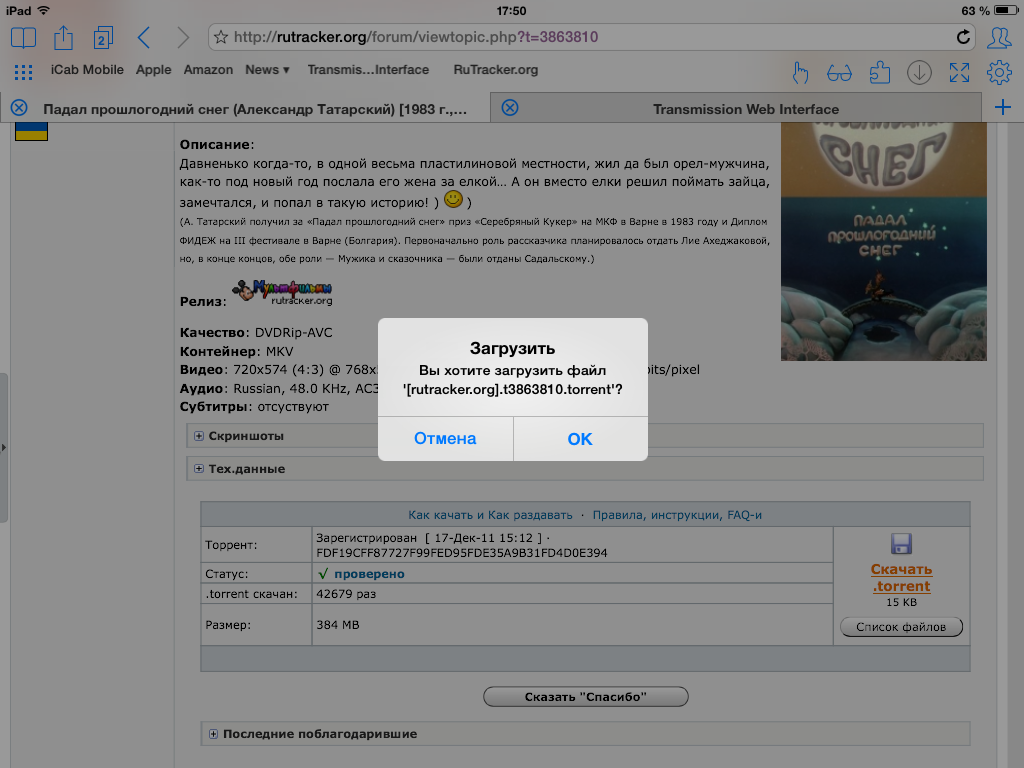This screenshot has height=768, width=1024.
Task: Tap the left edge sidebar handle
Action: coord(4,447)
